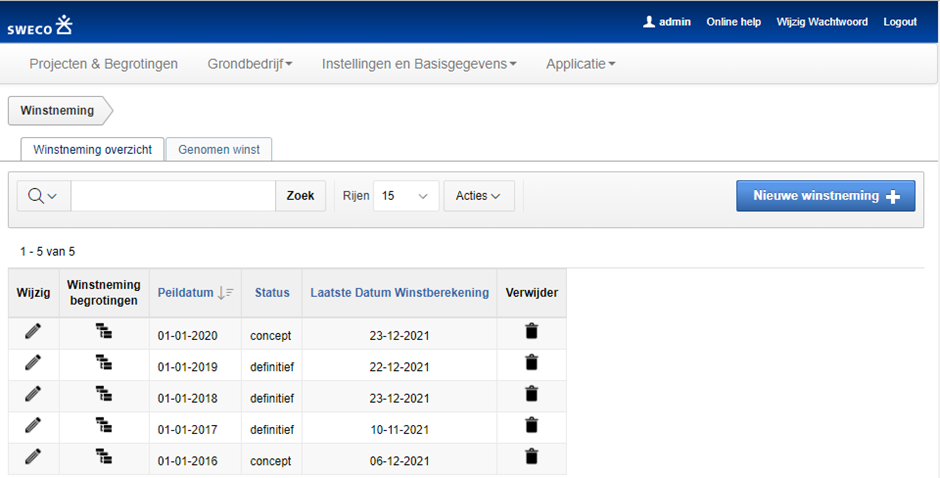This screenshot has width=940, height=478.
Task: Click the pencil edit icon for 01-01-2018
Action: tap(33, 395)
